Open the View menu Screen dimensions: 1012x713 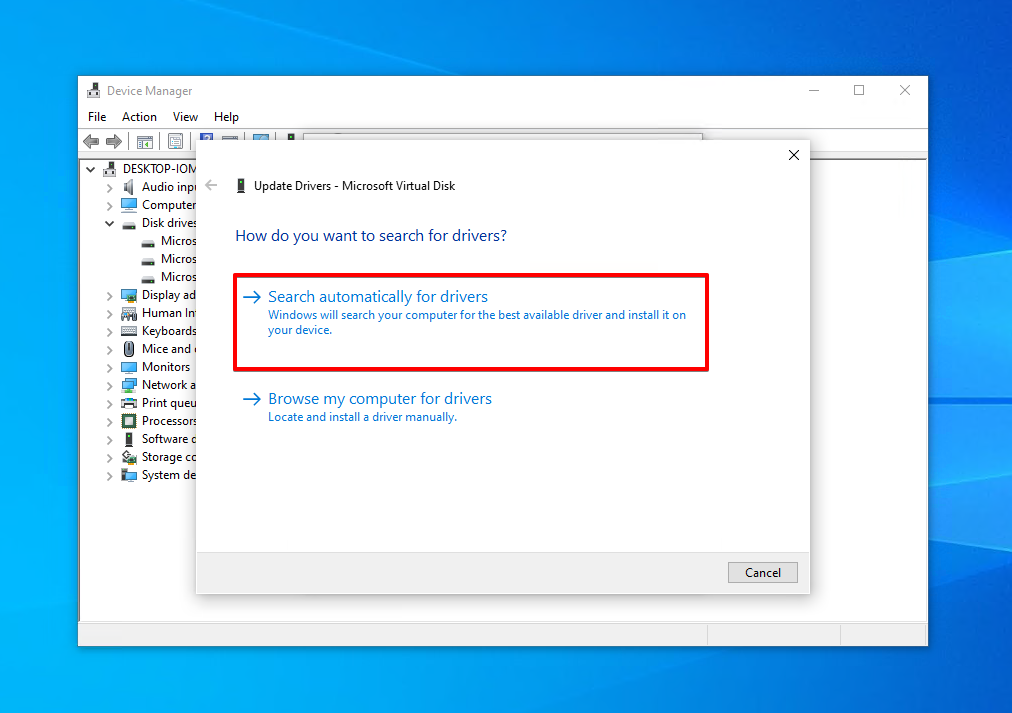pyautogui.click(x=185, y=117)
